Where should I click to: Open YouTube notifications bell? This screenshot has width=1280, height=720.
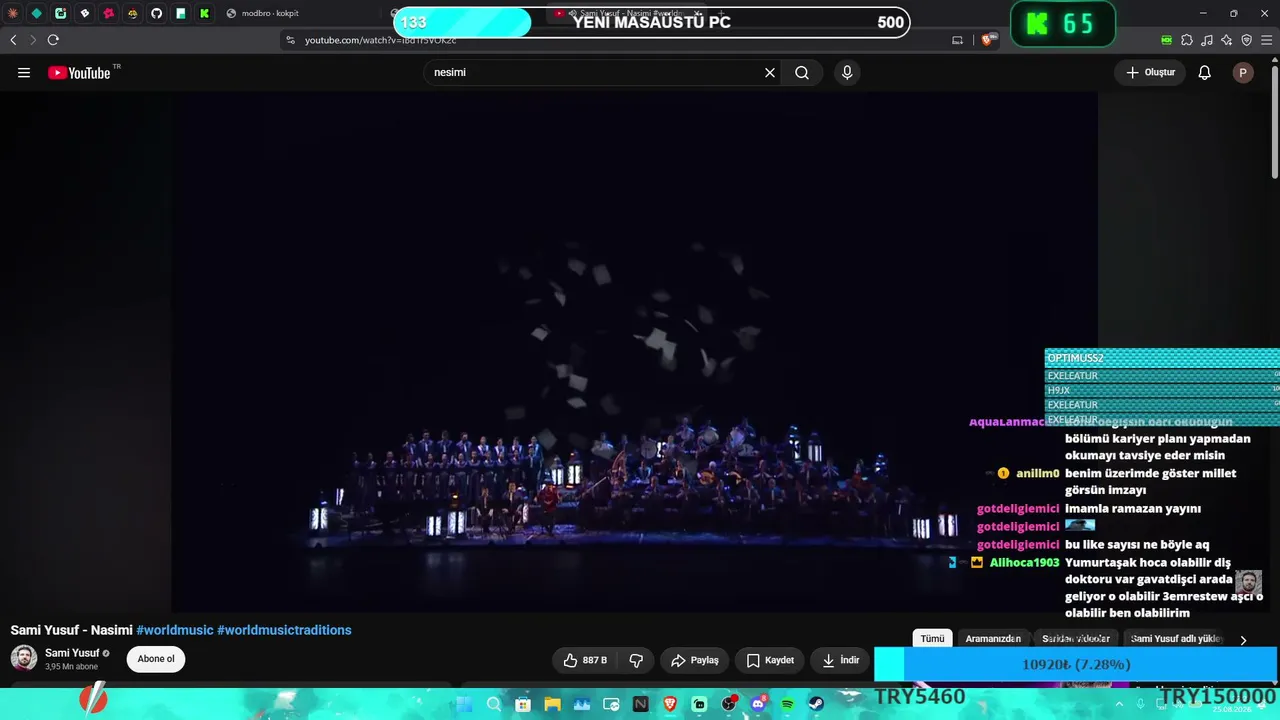[1205, 72]
